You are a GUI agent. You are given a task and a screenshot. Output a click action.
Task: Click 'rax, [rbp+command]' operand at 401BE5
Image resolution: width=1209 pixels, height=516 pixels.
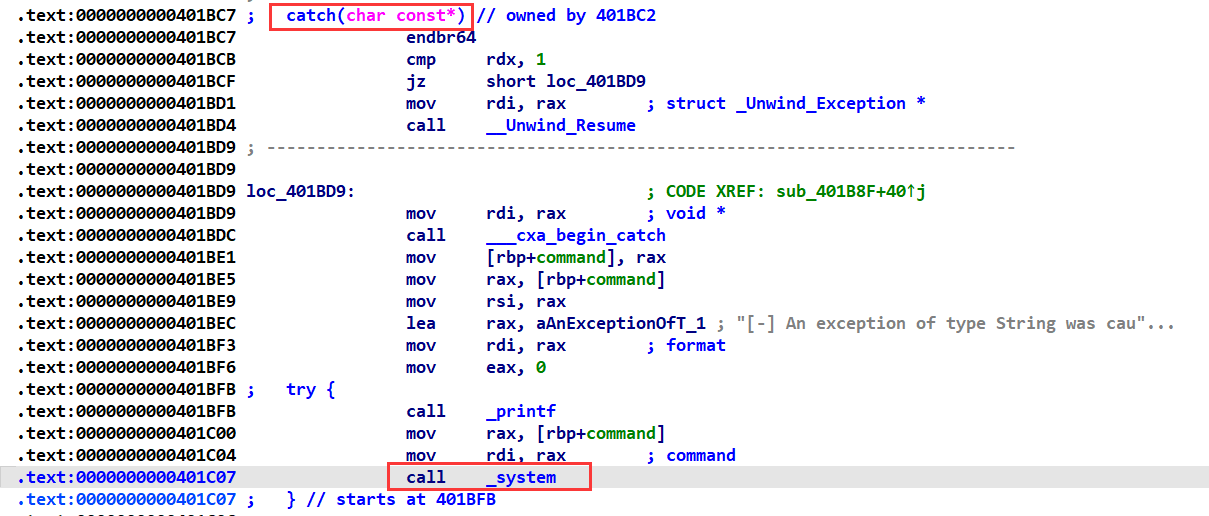point(576,280)
